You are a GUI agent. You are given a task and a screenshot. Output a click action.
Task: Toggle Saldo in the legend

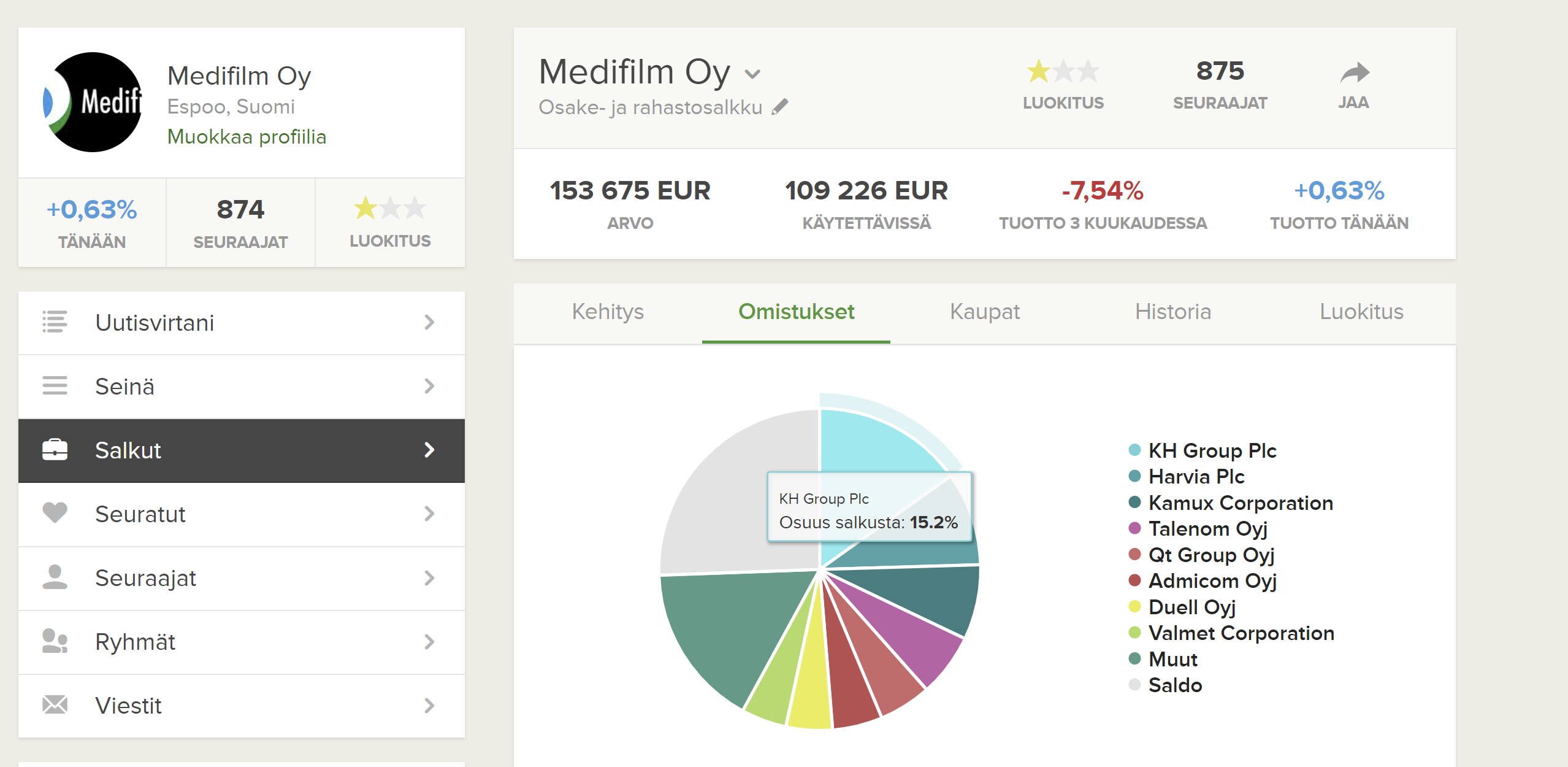(x=1165, y=685)
